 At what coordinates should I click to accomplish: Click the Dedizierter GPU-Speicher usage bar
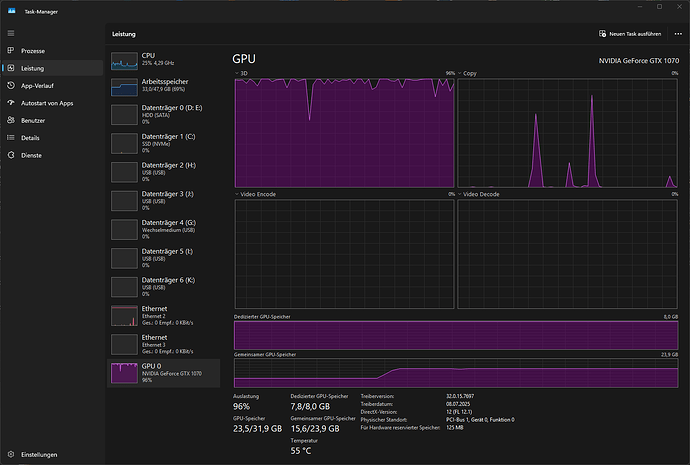point(456,335)
